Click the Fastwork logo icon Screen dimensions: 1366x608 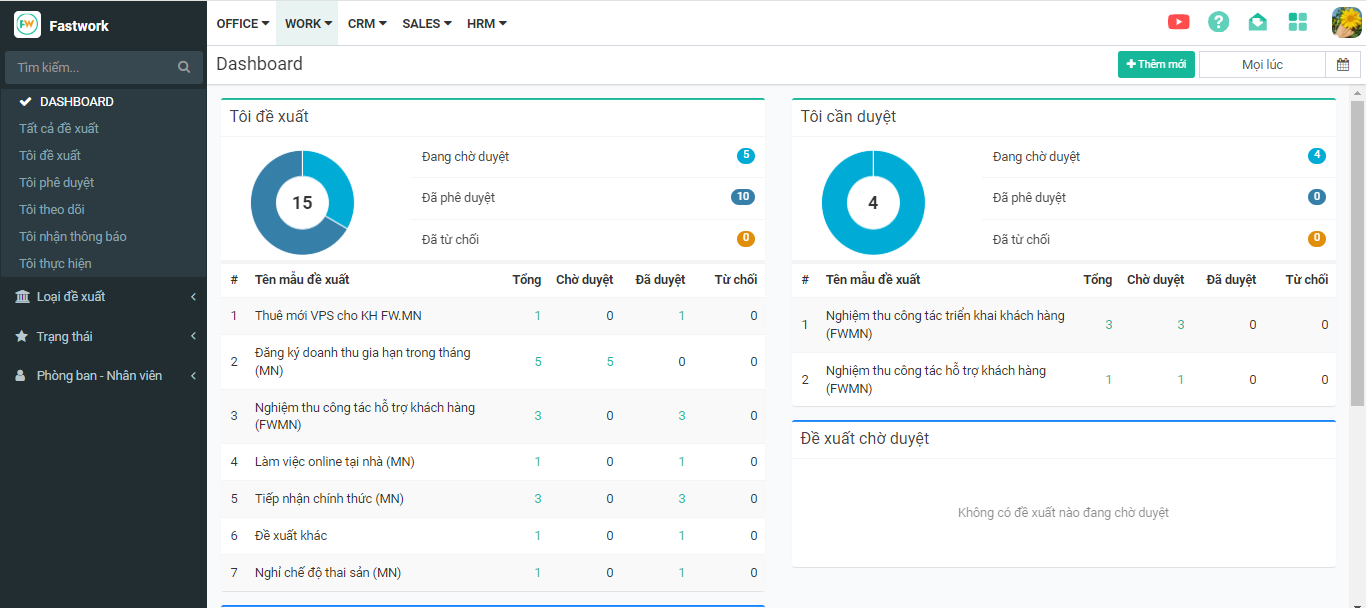click(27, 25)
